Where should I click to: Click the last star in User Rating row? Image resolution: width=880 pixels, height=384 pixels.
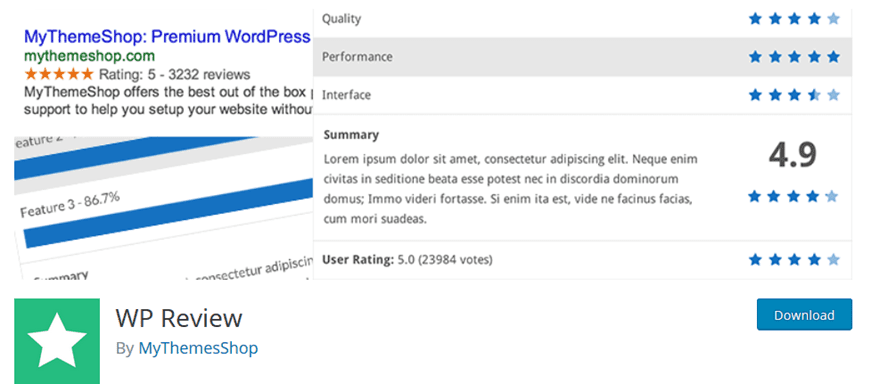coord(833,259)
